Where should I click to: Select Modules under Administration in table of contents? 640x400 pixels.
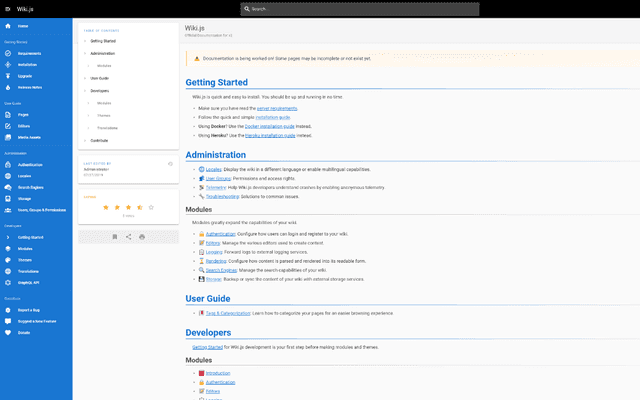[104, 66]
